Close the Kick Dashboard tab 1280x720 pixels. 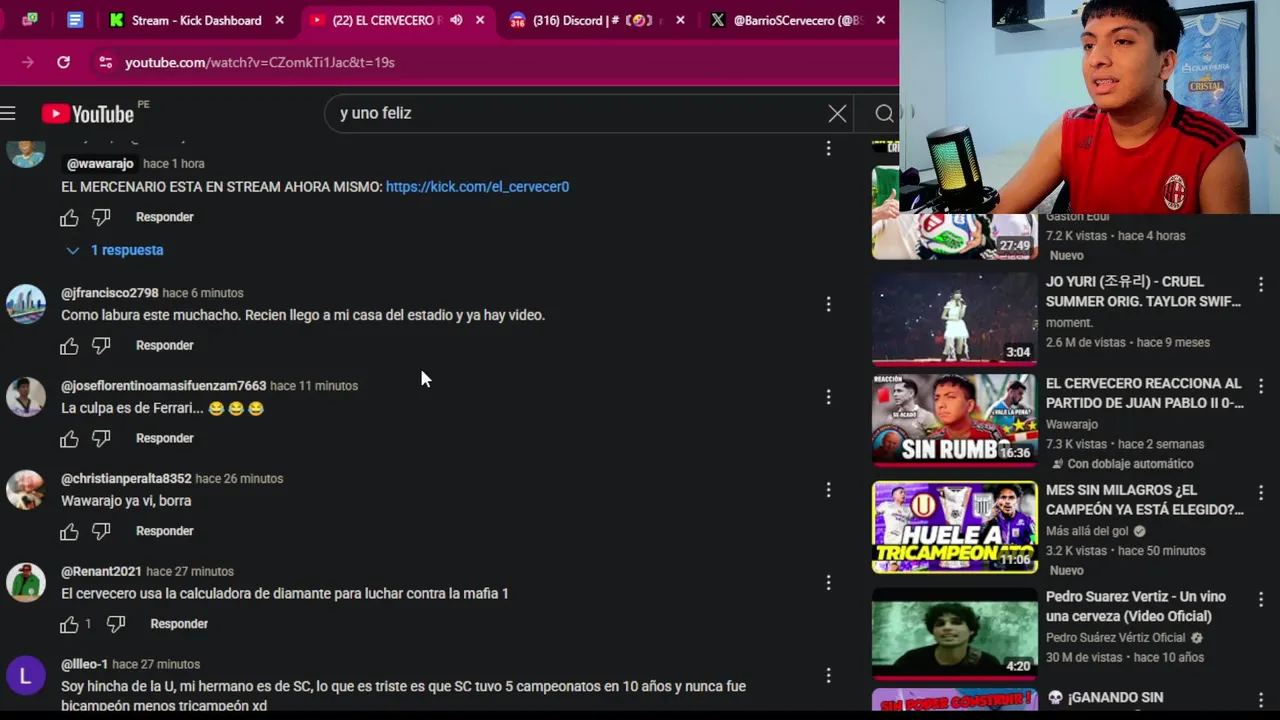(280, 20)
